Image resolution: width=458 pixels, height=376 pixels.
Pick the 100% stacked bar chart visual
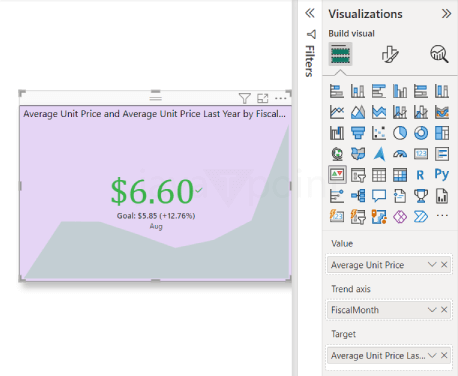pyautogui.click(x=421, y=91)
